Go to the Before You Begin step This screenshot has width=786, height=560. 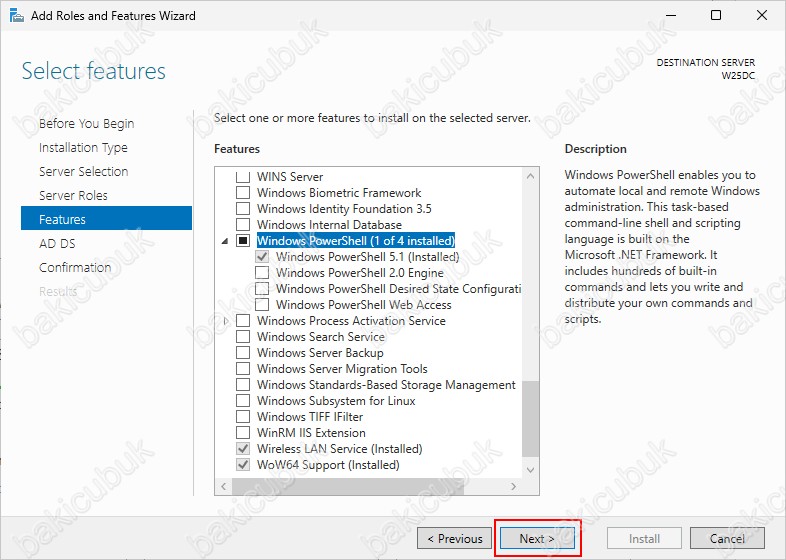[x=87, y=124]
